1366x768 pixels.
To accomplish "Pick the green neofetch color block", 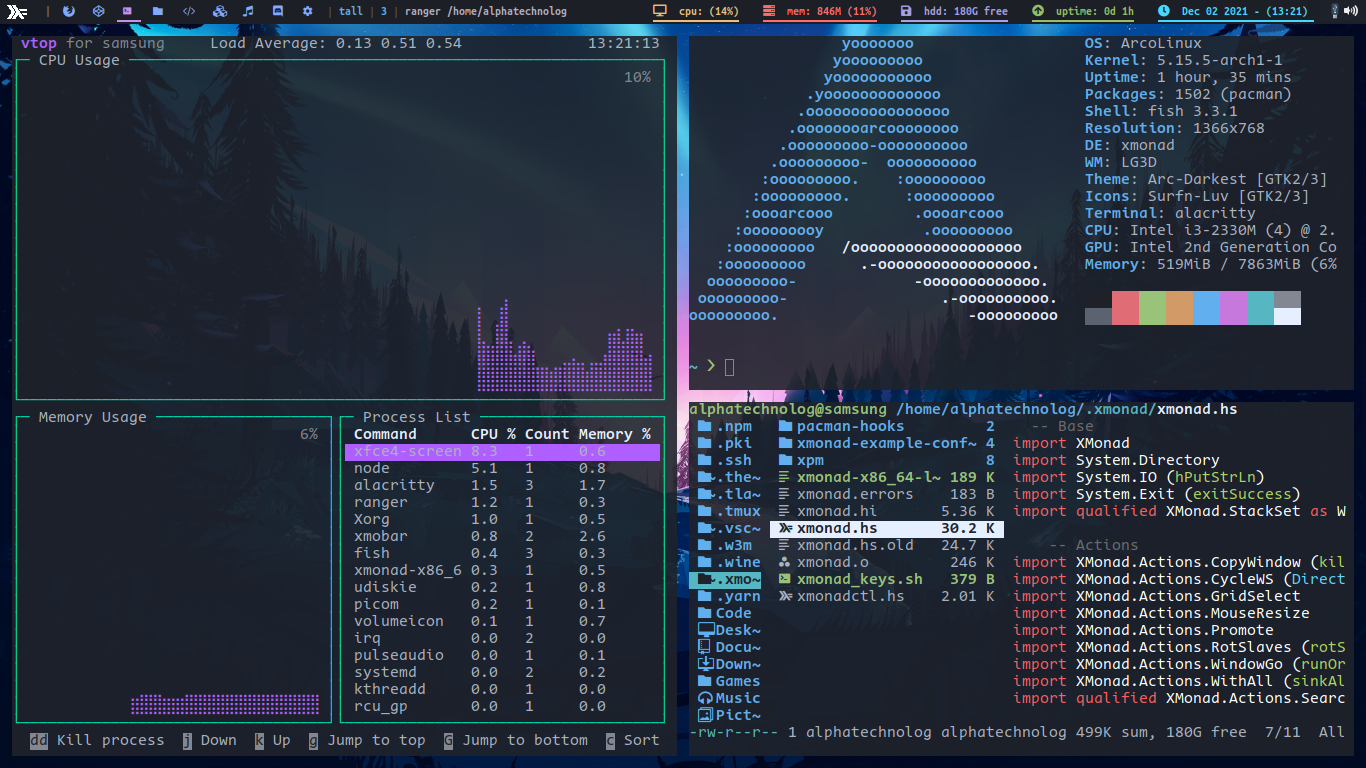I will (x=1152, y=308).
